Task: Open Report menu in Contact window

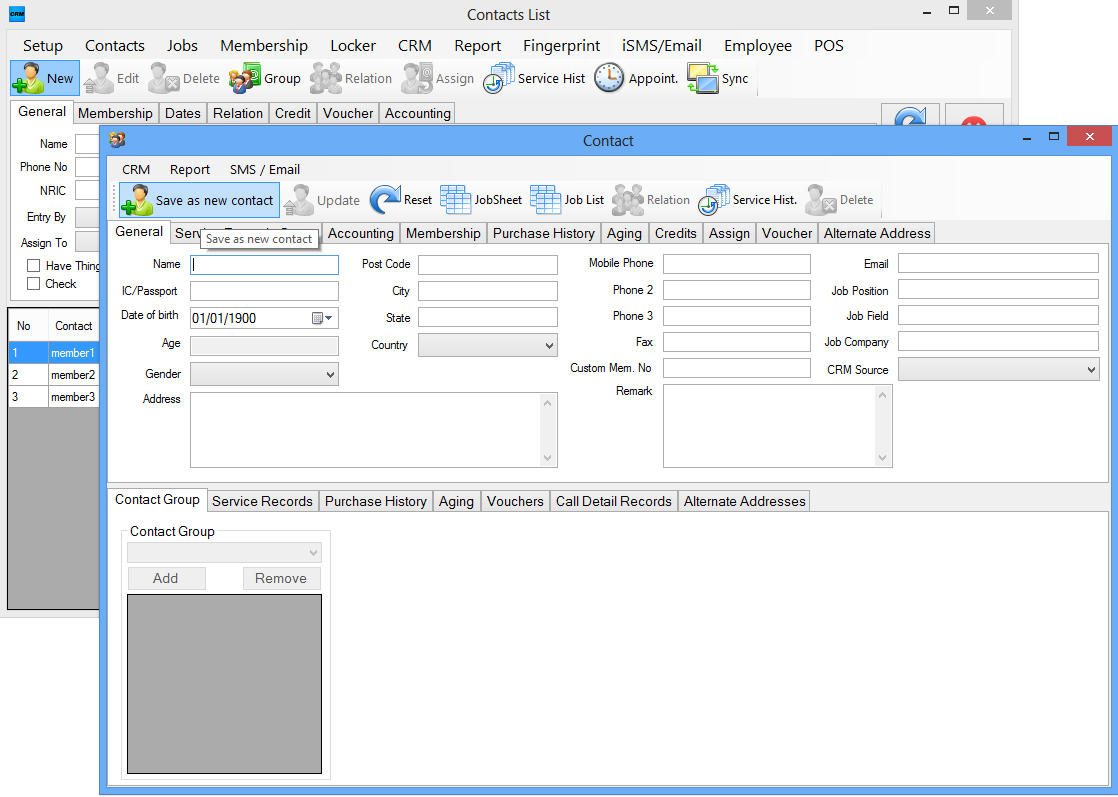Action: point(190,170)
